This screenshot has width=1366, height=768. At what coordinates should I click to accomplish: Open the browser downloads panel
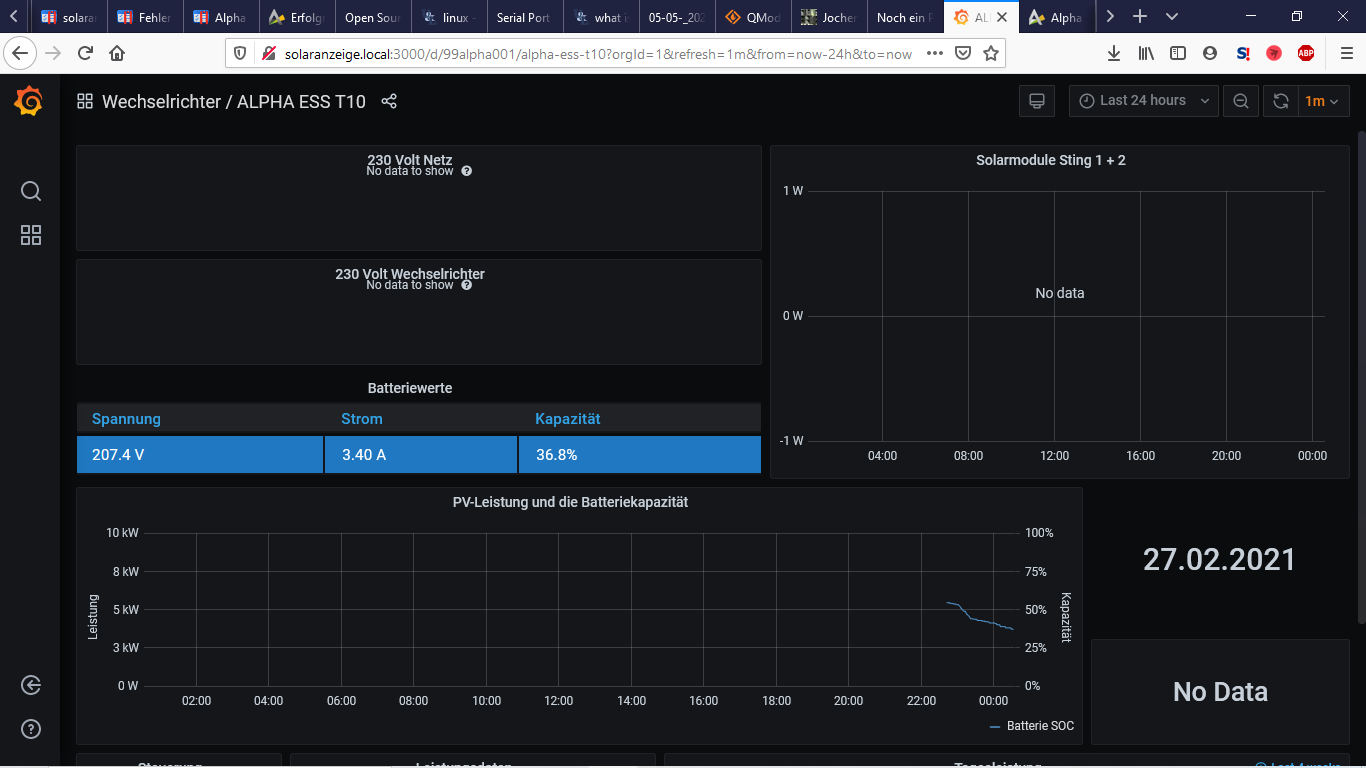pos(1115,53)
